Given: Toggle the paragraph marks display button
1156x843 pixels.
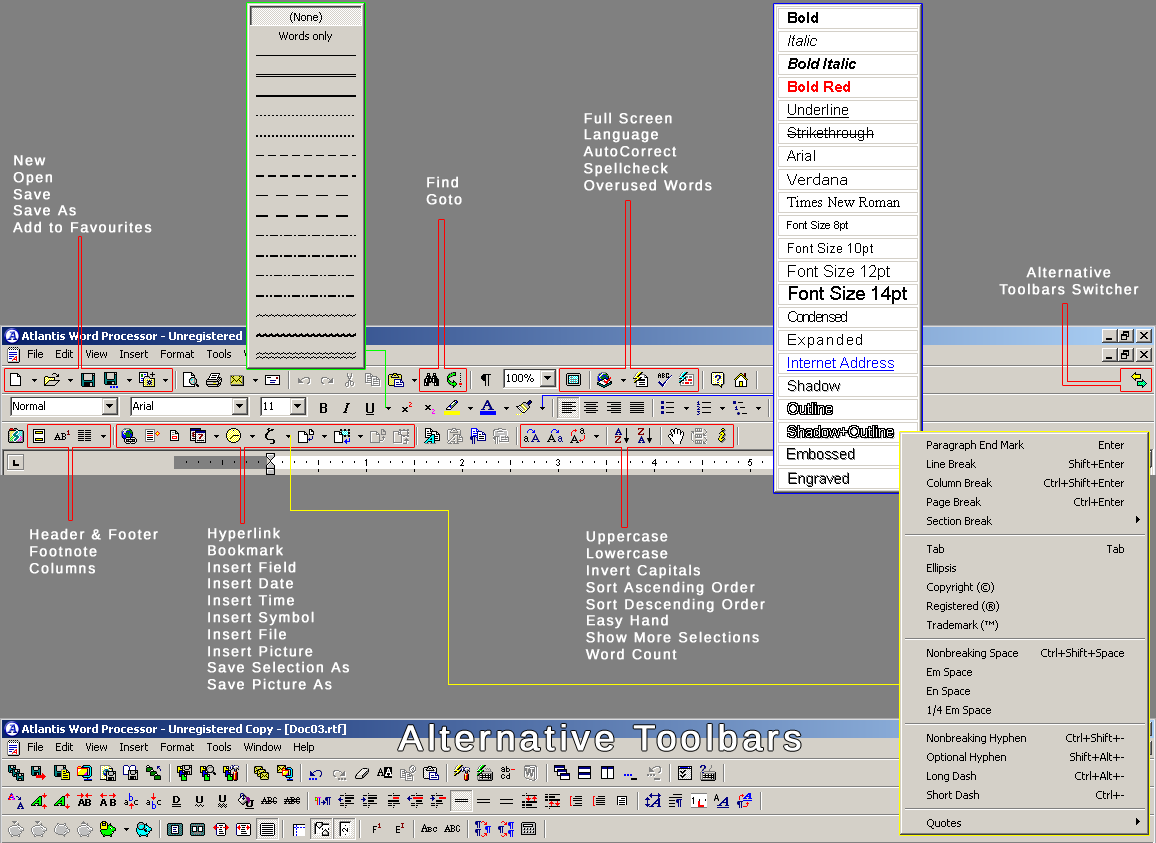Looking at the screenshot, I should (485, 380).
